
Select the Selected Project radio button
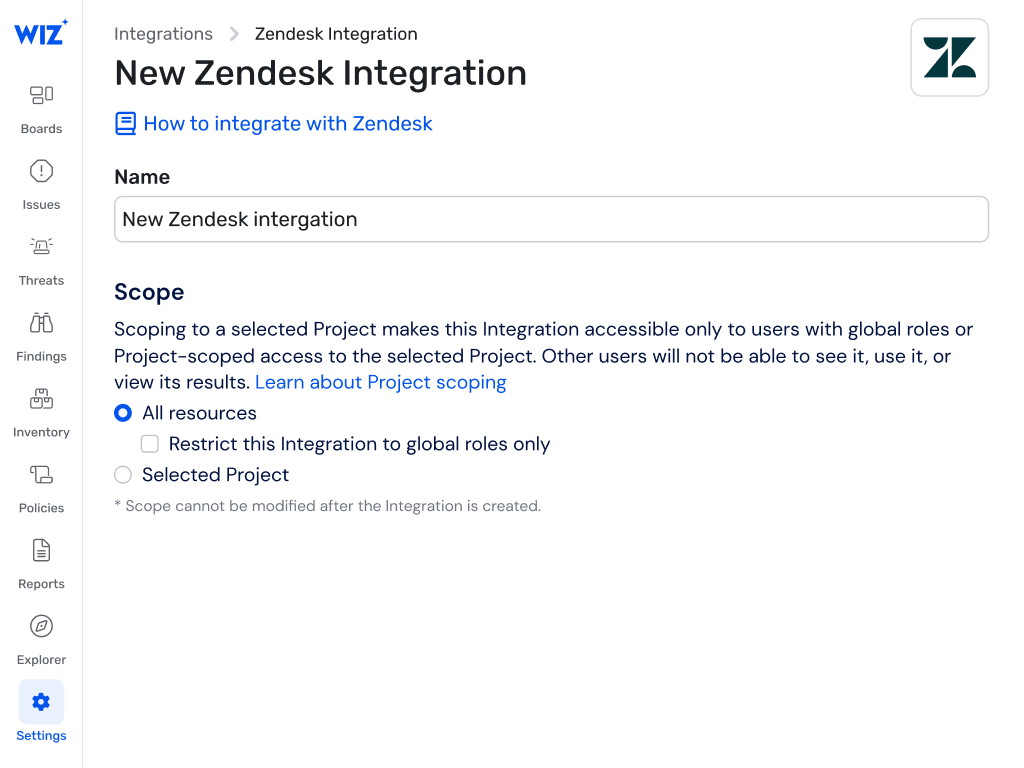123,475
